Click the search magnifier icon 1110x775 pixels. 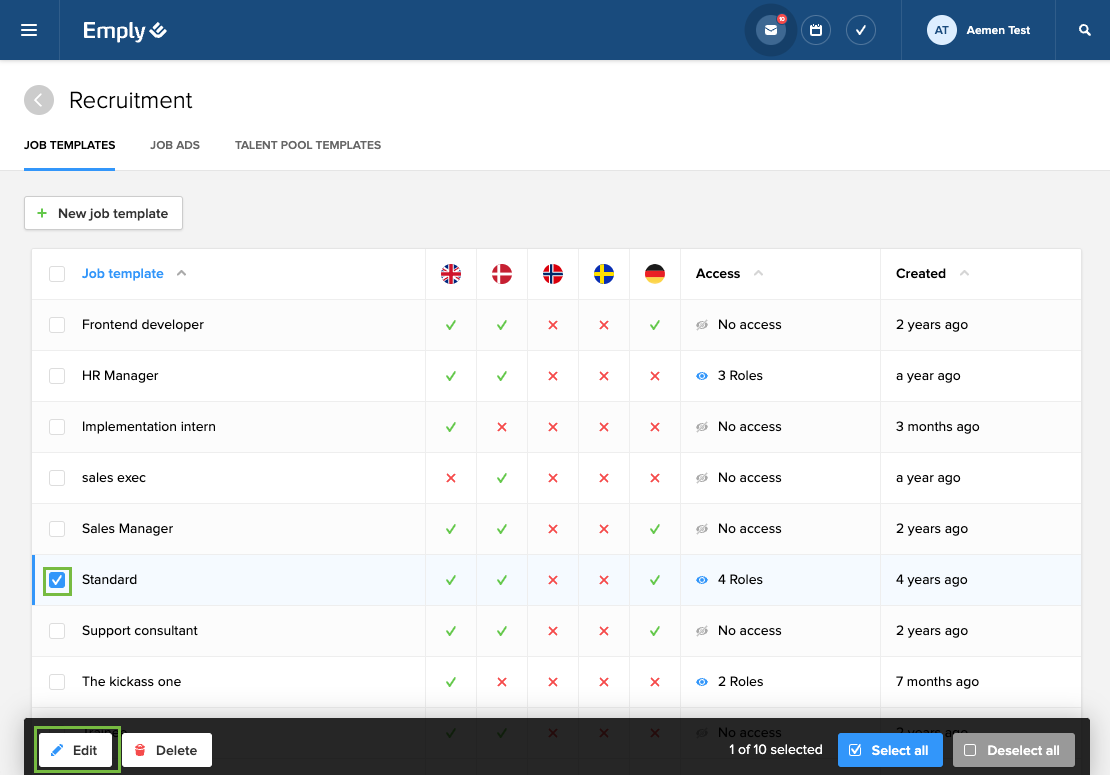pyautogui.click(x=1085, y=30)
